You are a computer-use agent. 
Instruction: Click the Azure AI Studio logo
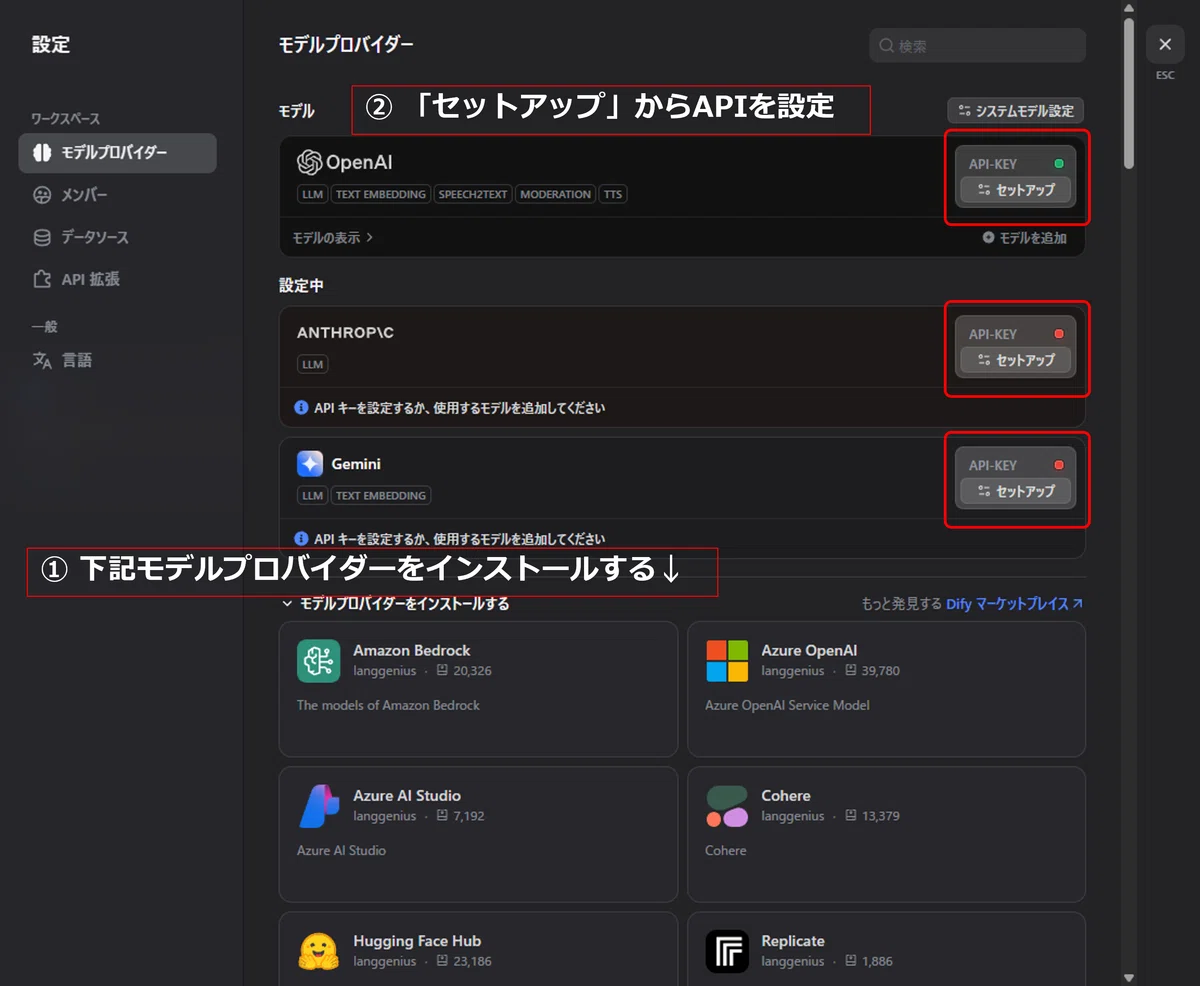(x=319, y=806)
